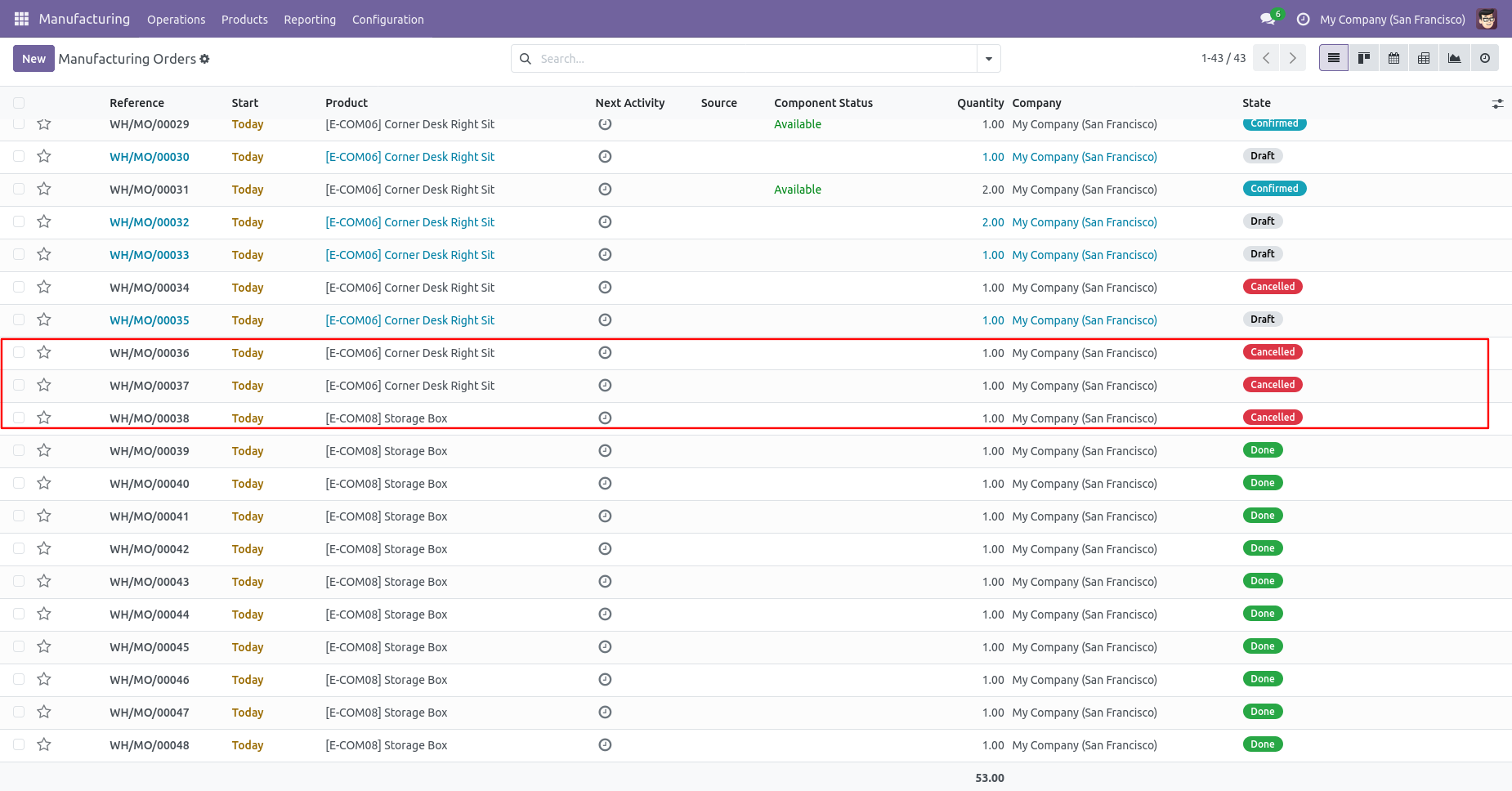Select all rows with header checkbox
This screenshot has height=791, width=1512.
(19, 103)
